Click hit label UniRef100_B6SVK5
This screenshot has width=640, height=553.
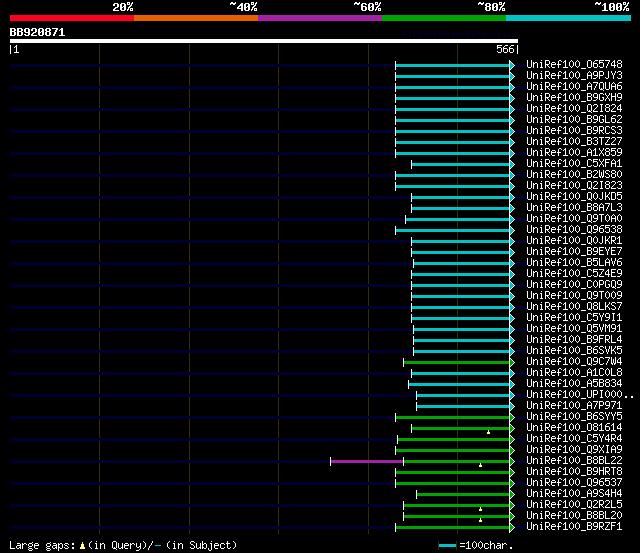point(574,351)
